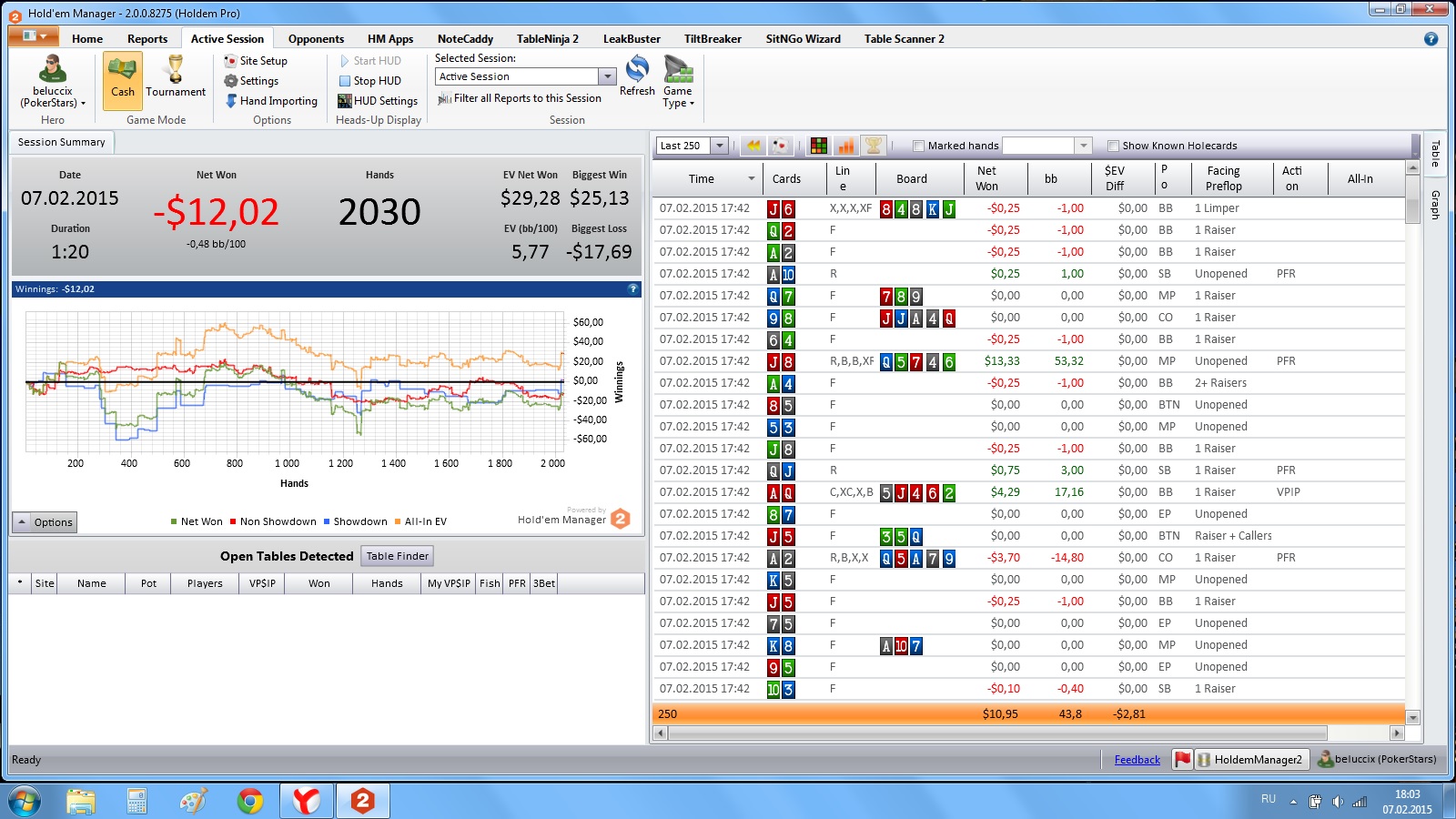Open the Windows Start menu
The image size is (1456, 819).
tap(24, 801)
